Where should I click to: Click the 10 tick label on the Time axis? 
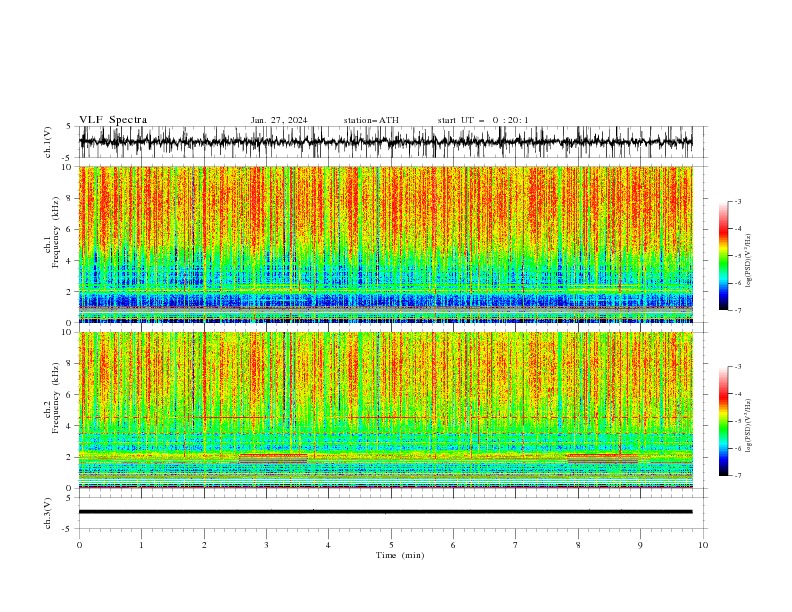[703, 545]
